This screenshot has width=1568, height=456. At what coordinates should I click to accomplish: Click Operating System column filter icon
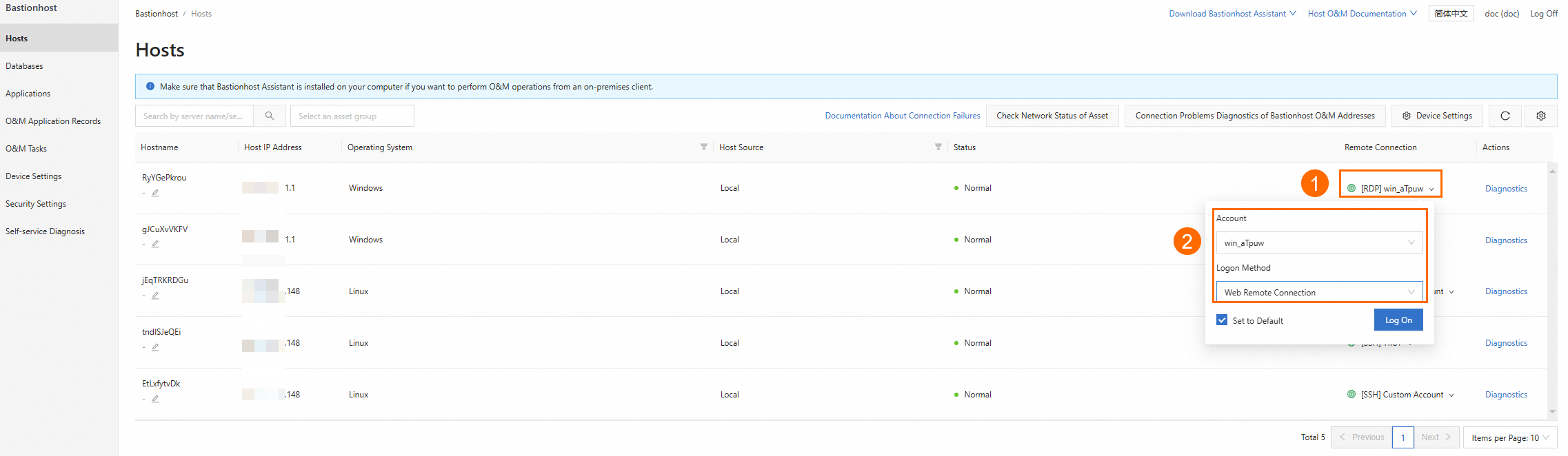703,147
